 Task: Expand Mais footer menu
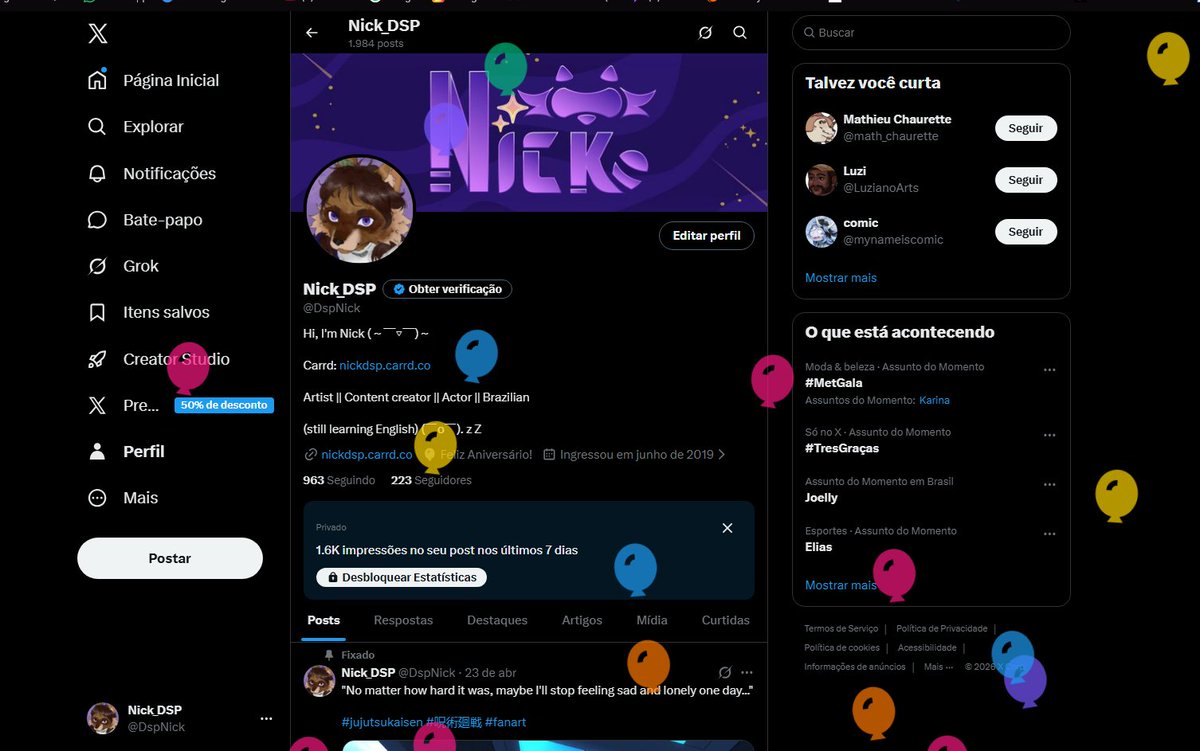(x=938, y=667)
